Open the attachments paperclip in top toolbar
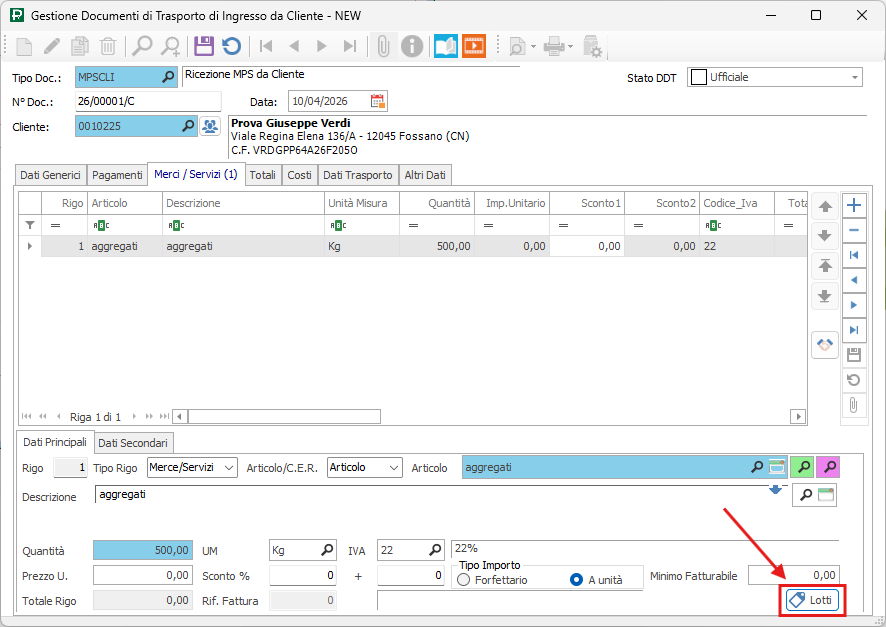This screenshot has width=886, height=627. 381,46
